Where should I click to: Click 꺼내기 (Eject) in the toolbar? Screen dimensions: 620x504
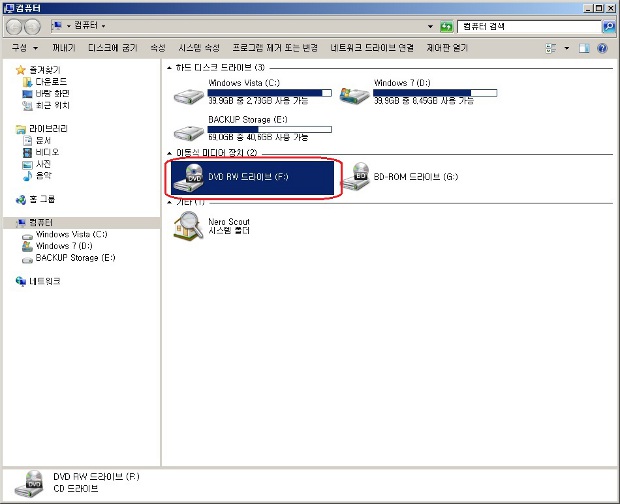point(63,47)
